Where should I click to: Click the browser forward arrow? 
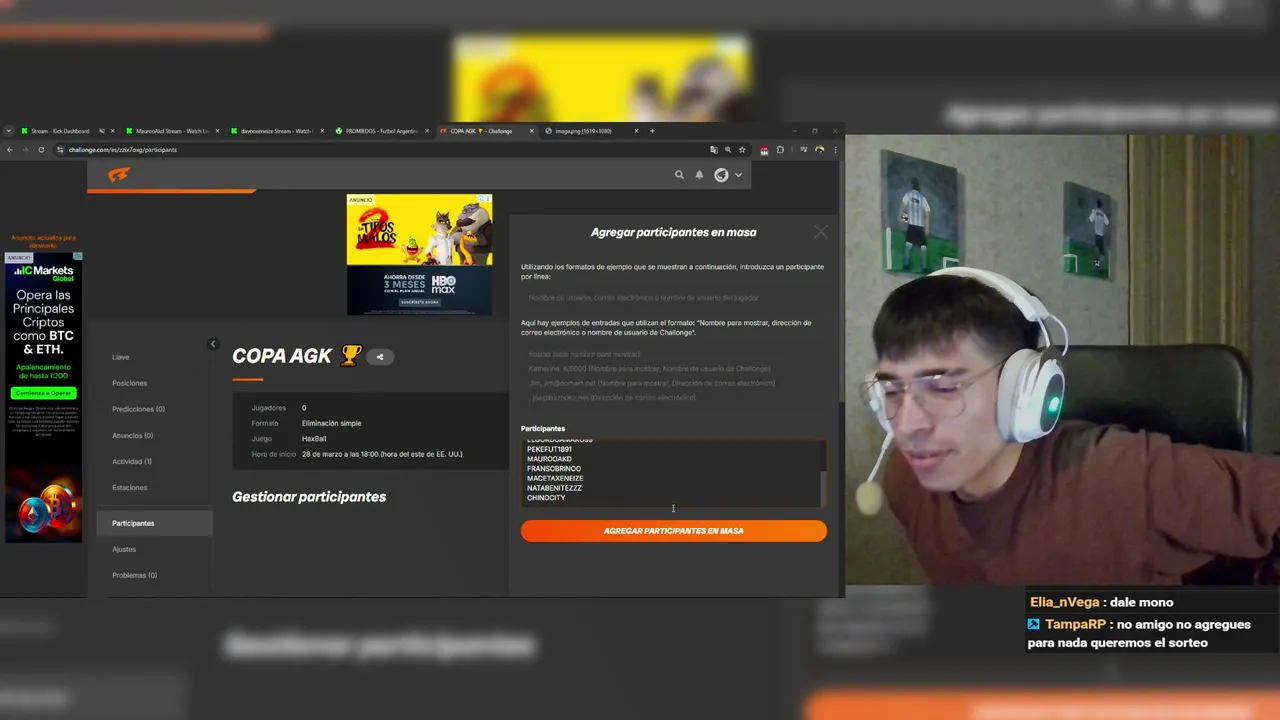(x=25, y=150)
